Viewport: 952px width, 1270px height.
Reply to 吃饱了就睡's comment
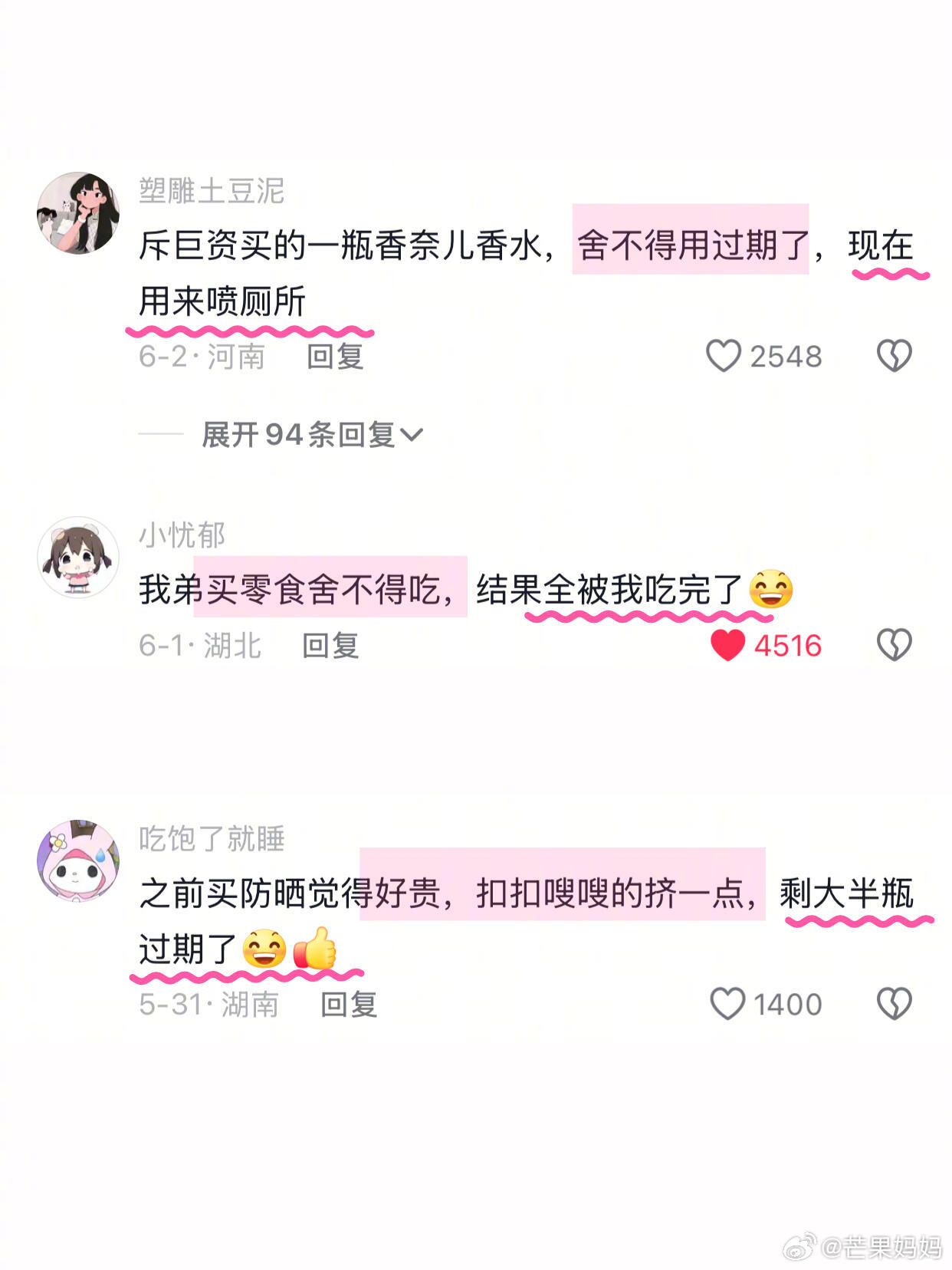pyautogui.click(x=349, y=1004)
